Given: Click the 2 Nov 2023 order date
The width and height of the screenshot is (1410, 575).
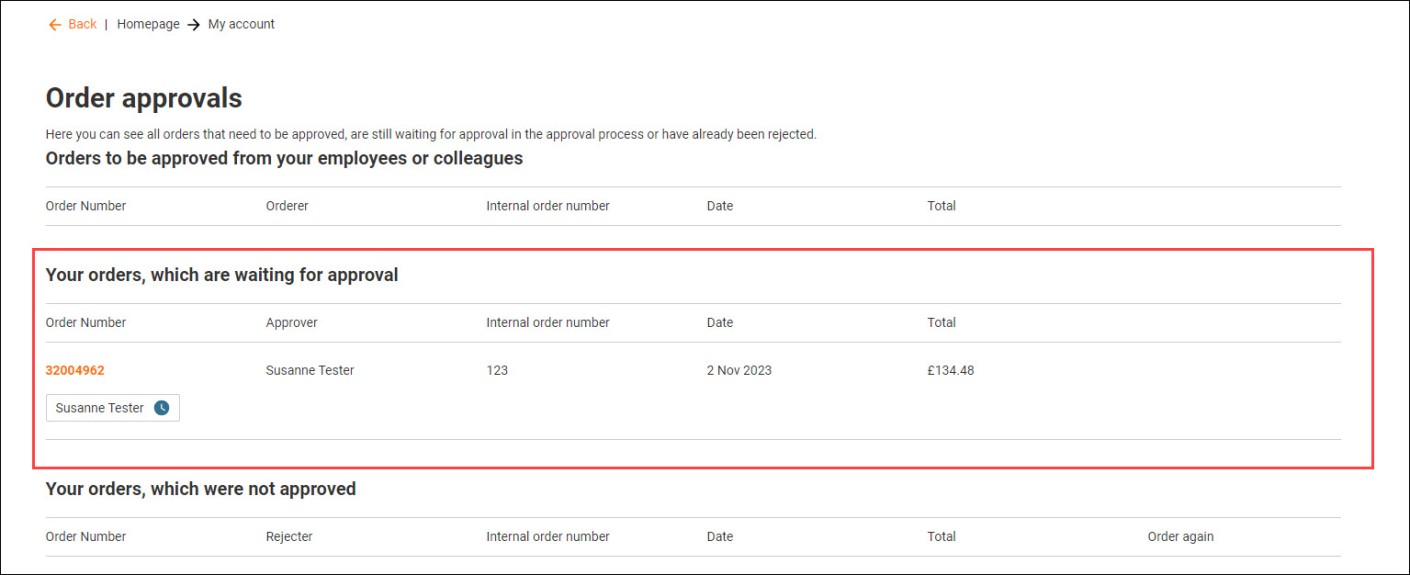Looking at the screenshot, I should coord(738,370).
